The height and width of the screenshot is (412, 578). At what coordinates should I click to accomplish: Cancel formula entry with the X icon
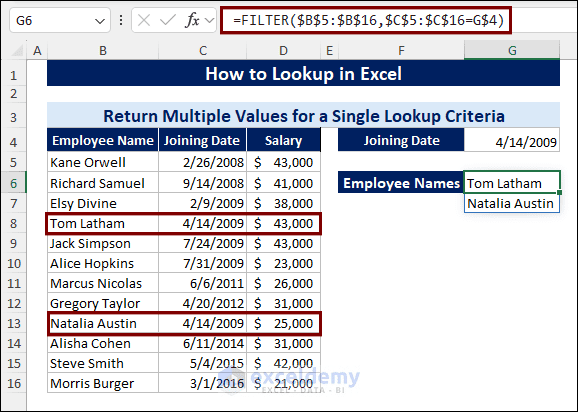coord(144,21)
